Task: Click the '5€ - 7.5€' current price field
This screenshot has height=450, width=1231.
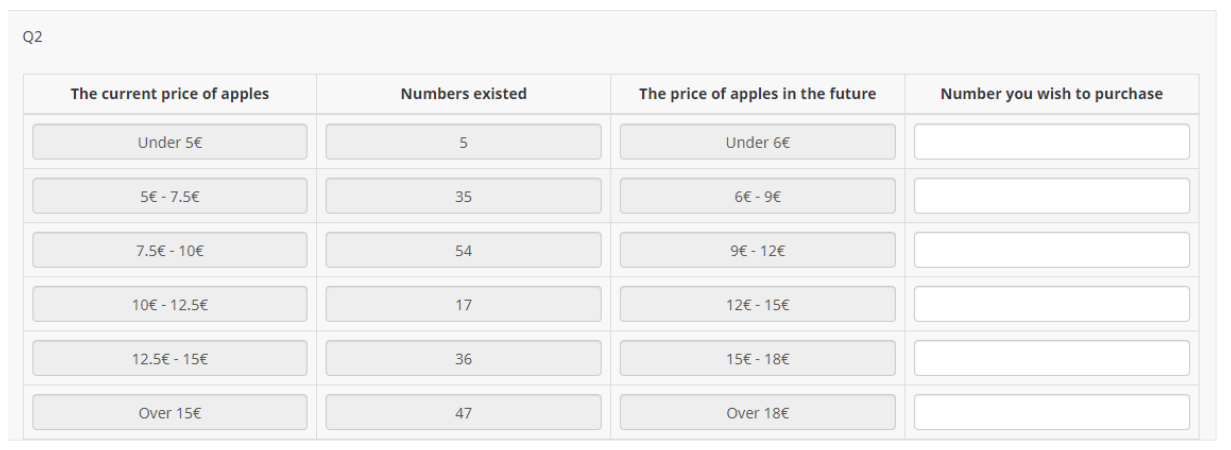Action: pyautogui.click(x=170, y=196)
